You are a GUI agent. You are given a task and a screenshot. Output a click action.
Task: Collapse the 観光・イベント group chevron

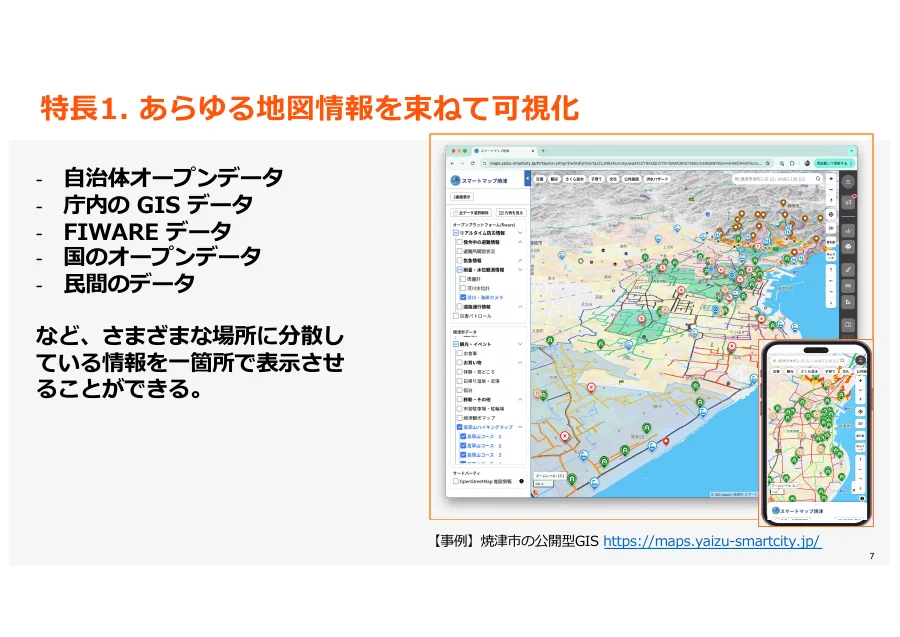tap(520, 344)
